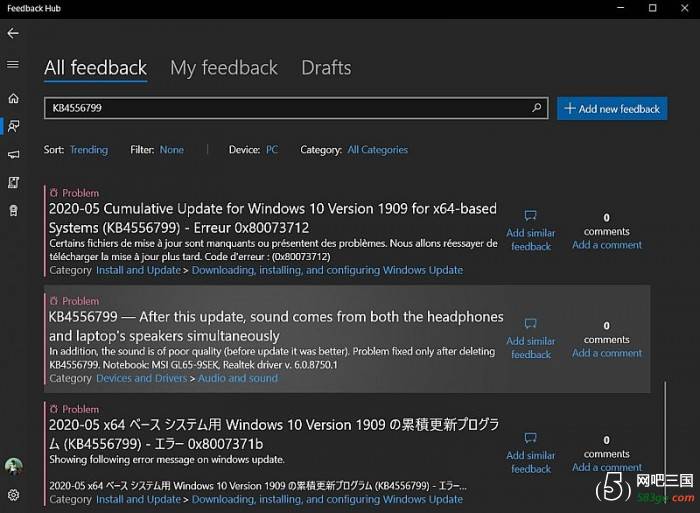
Task: Open the 0x8007371b Japanese feedback title
Action: click(x=274, y=434)
